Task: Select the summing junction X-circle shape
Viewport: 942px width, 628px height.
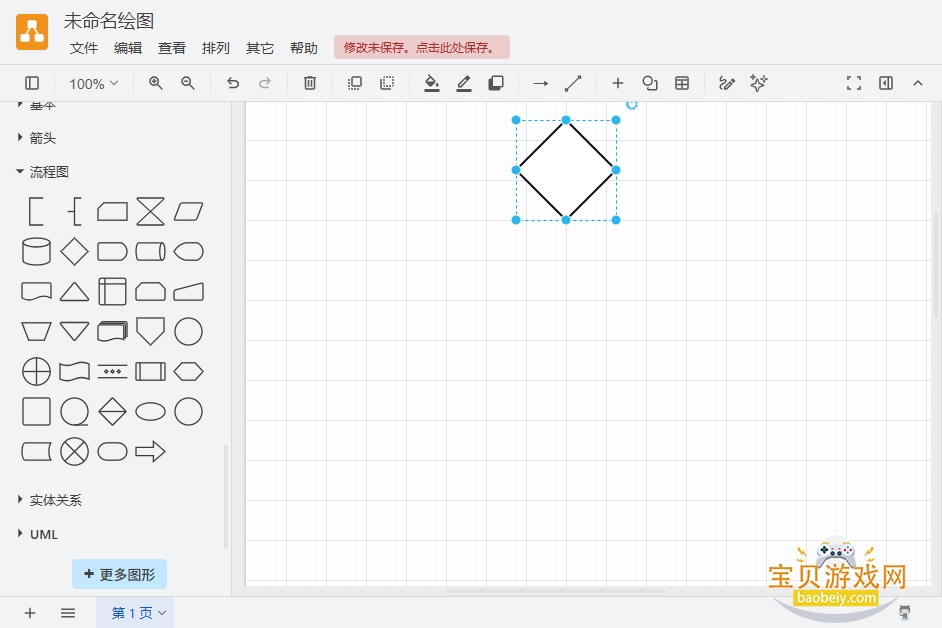Action: (x=74, y=452)
